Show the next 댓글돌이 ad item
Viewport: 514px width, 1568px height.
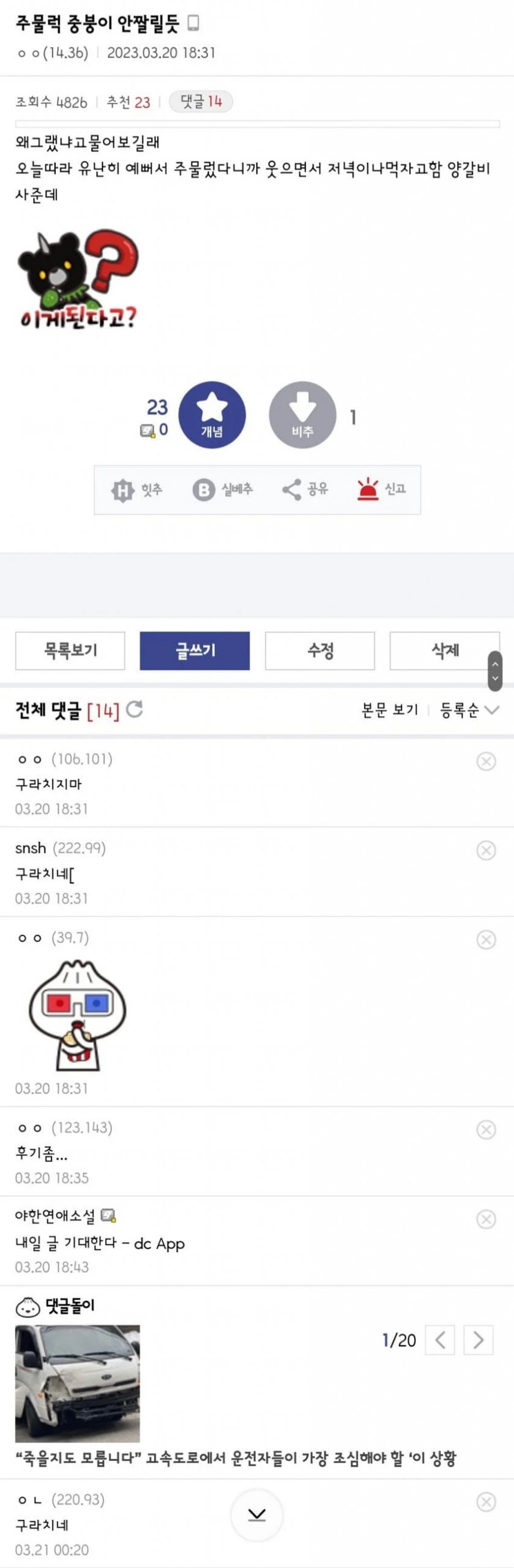click(x=478, y=1340)
